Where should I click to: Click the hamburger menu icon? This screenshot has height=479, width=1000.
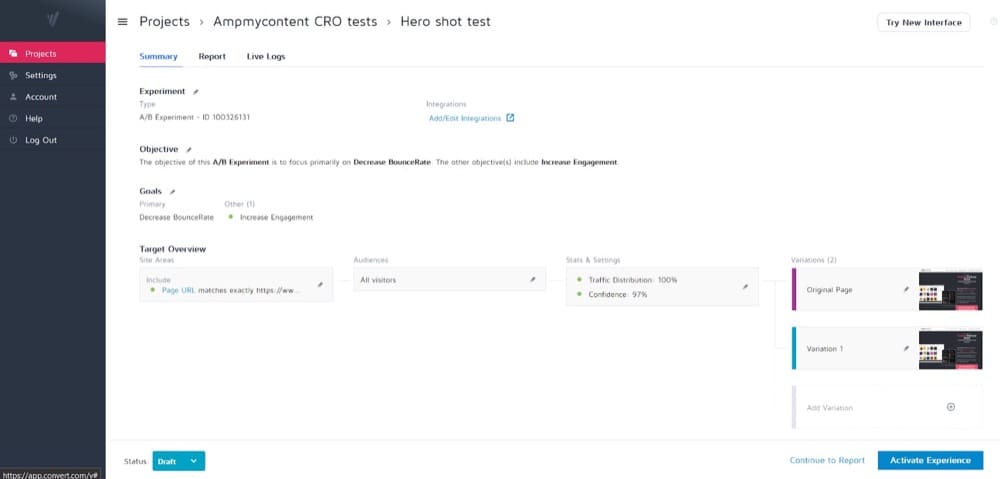[x=122, y=22]
